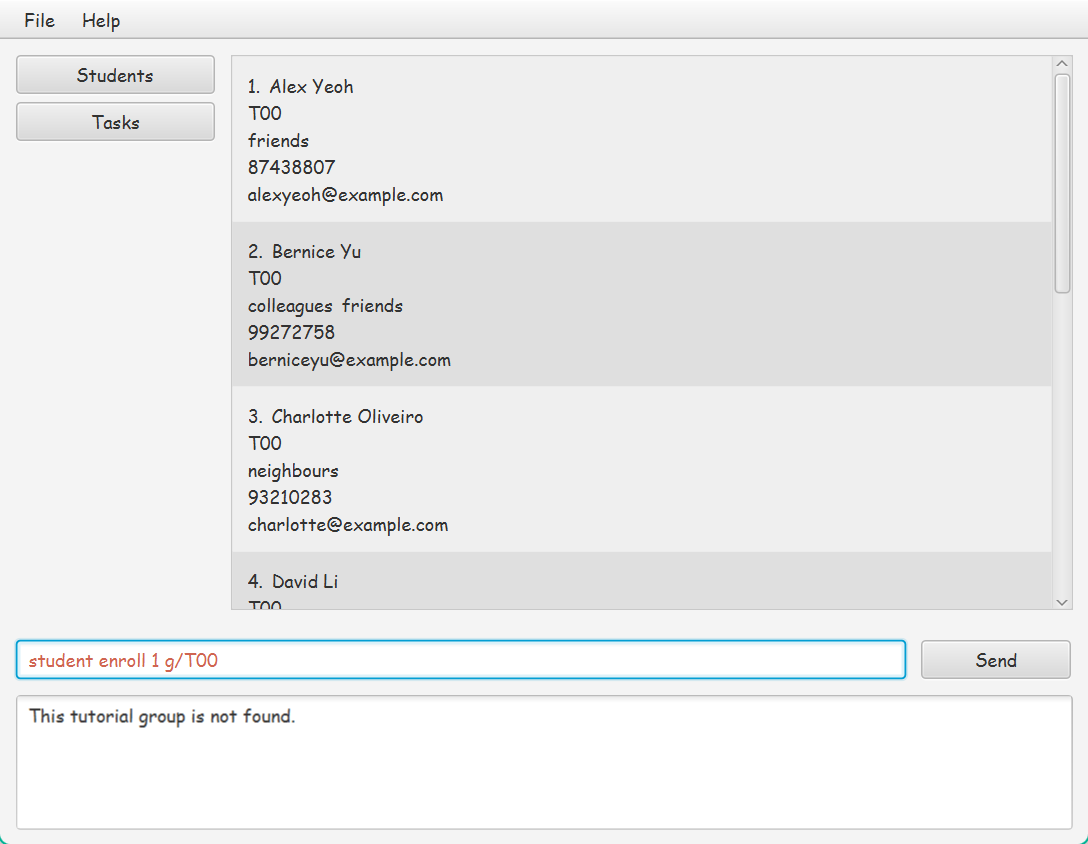The image size is (1088, 844).
Task: Click the email charlotte@example.com
Action: (x=348, y=525)
